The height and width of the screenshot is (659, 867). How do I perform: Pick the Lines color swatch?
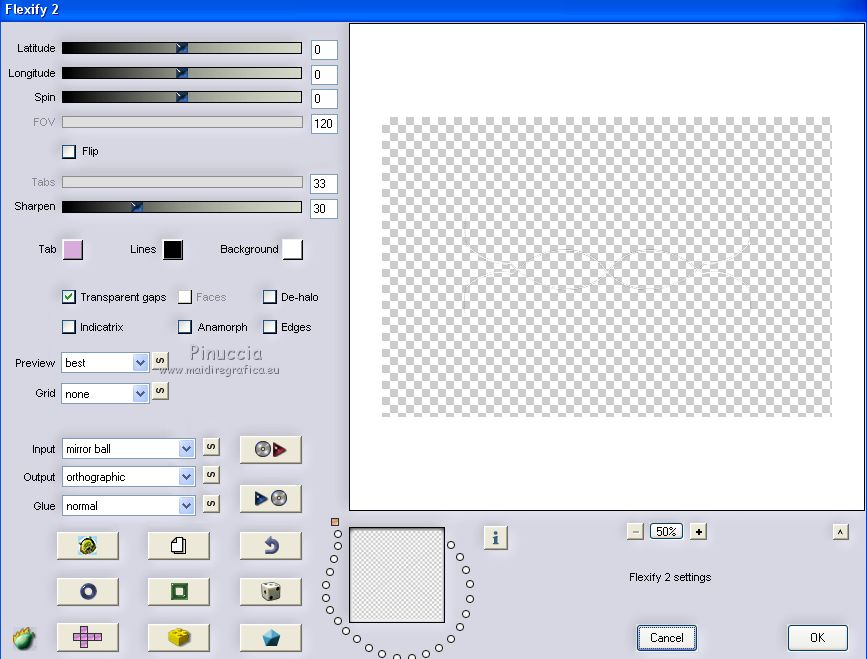tap(173, 249)
